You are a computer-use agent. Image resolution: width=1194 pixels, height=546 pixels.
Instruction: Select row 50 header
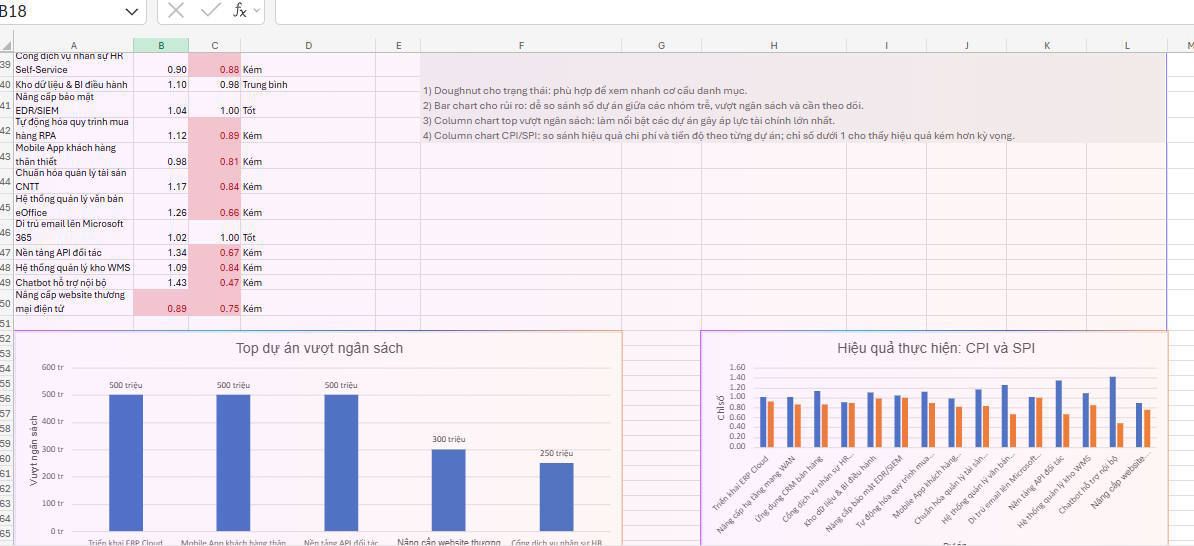[x=7, y=302]
